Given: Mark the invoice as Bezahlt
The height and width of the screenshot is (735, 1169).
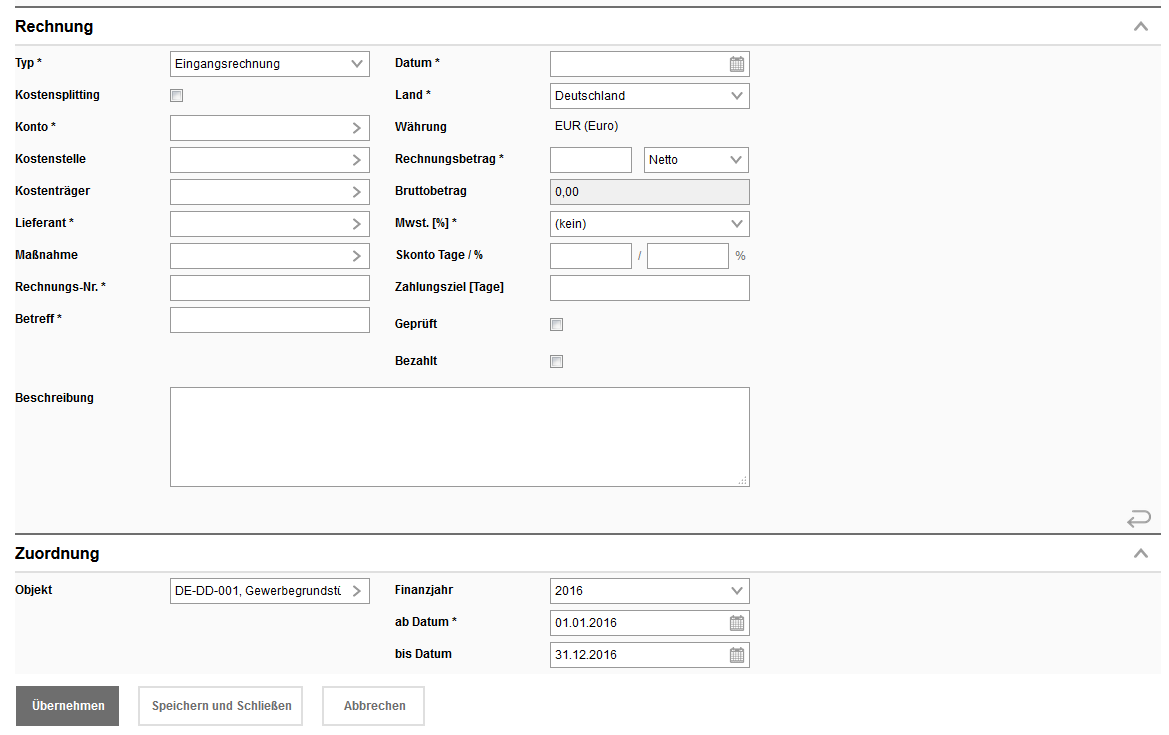Looking at the screenshot, I should click(x=557, y=362).
